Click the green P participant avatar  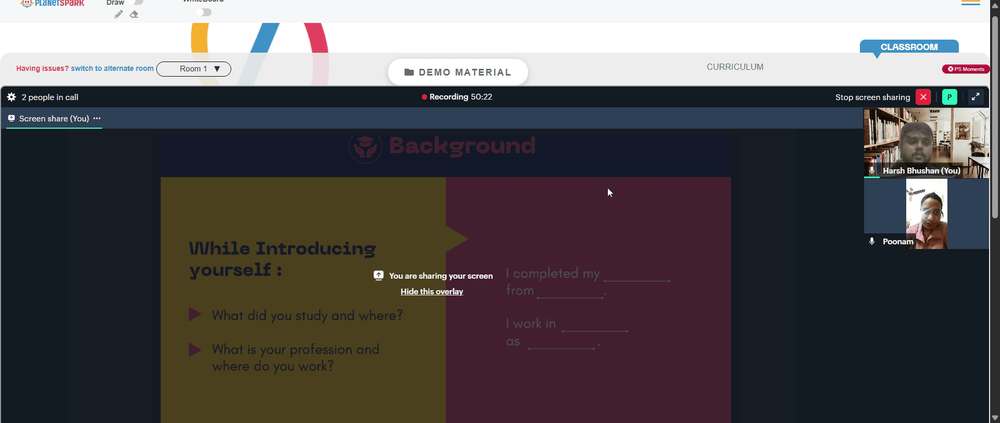(x=950, y=97)
